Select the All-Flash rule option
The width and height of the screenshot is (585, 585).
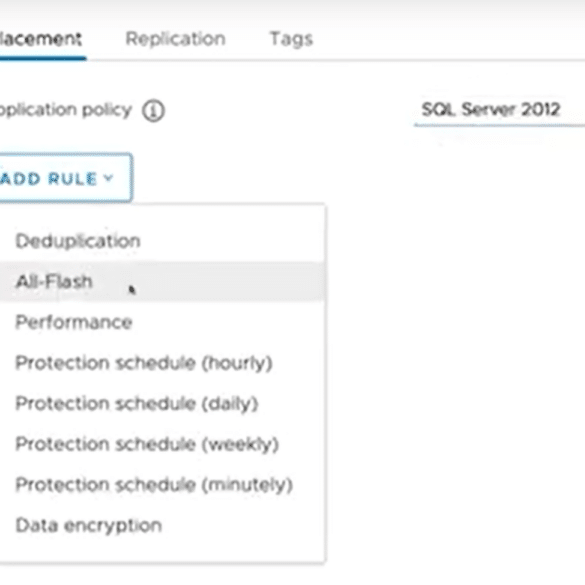[162, 282]
